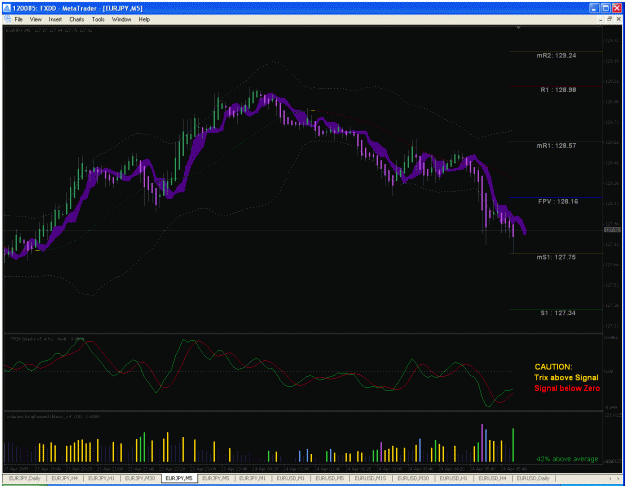Switch to the EURJPY,H1 chart tab

click(101, 478)
